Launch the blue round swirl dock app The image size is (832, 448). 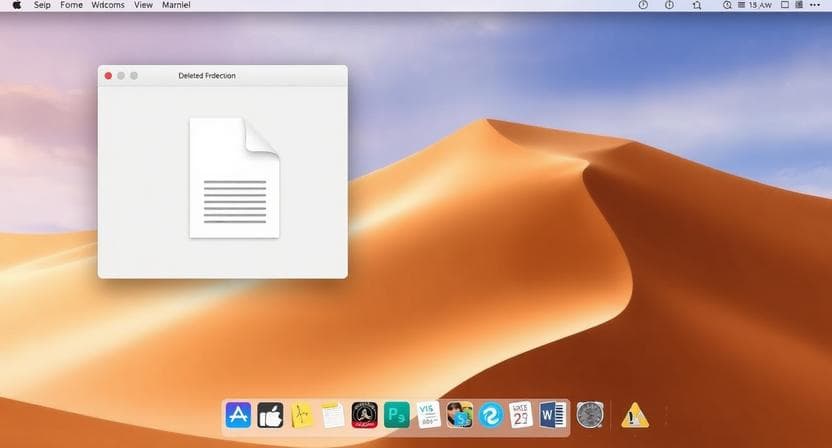[491, 415]
